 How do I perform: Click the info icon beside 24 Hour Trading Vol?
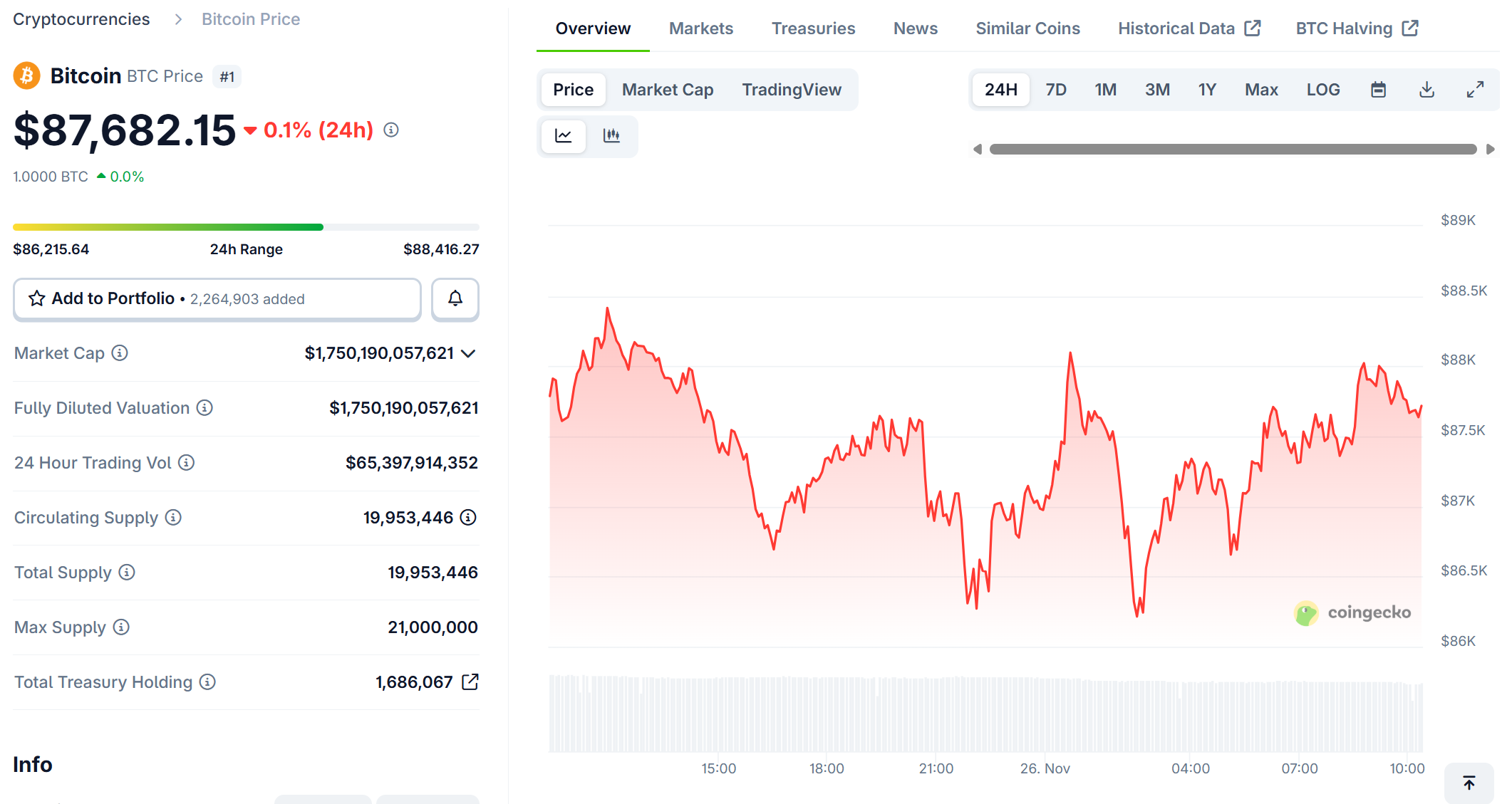coord(186,463)
